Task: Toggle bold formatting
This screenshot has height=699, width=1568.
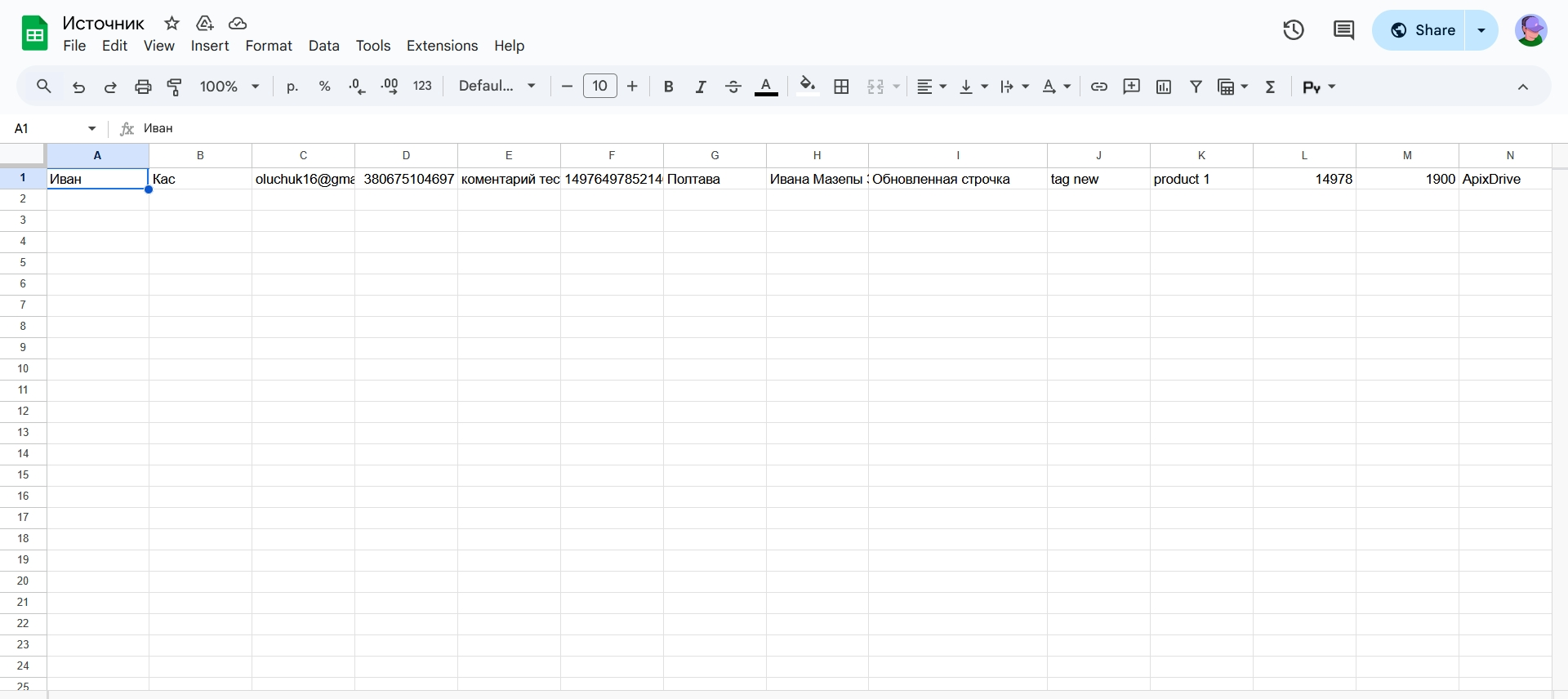Action: (669, 87)
